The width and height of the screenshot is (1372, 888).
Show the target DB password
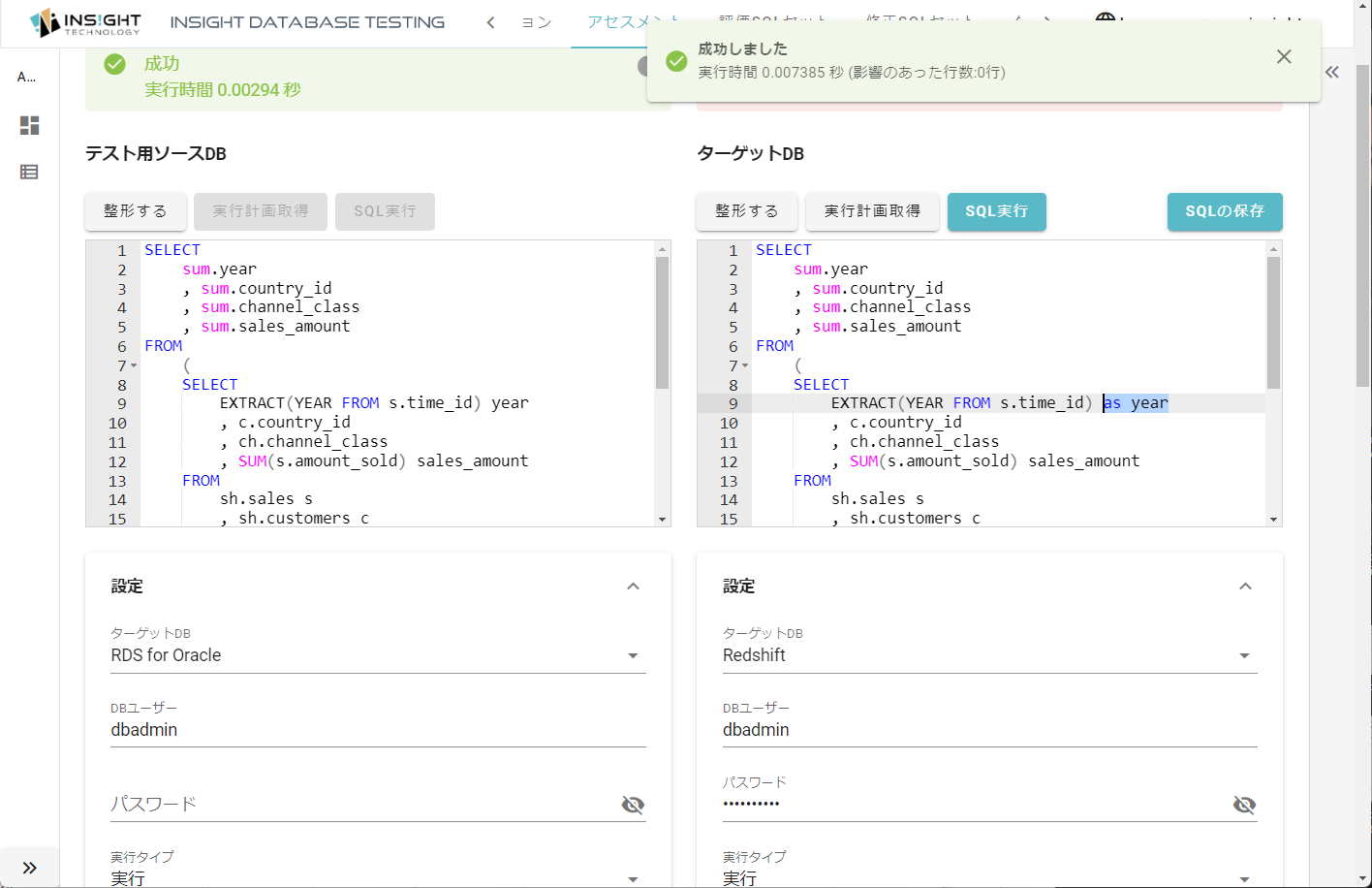point(1244,805)
